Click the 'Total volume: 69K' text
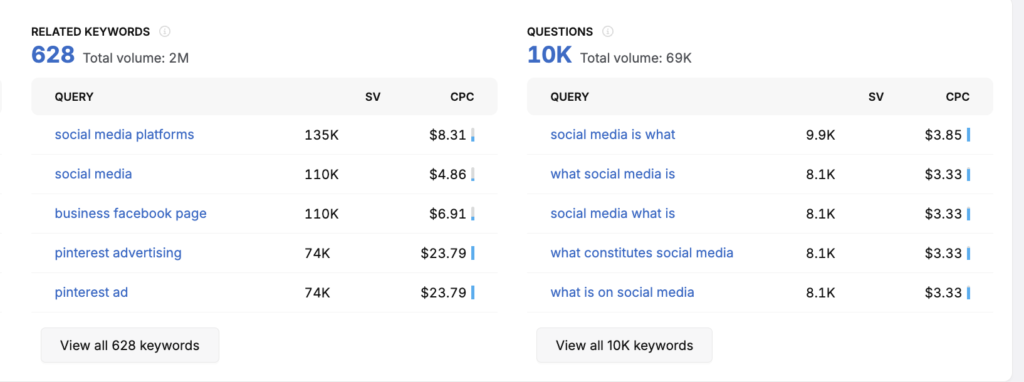The width and height of the screenshot is (1024, 382). click(x=635, y=58)
